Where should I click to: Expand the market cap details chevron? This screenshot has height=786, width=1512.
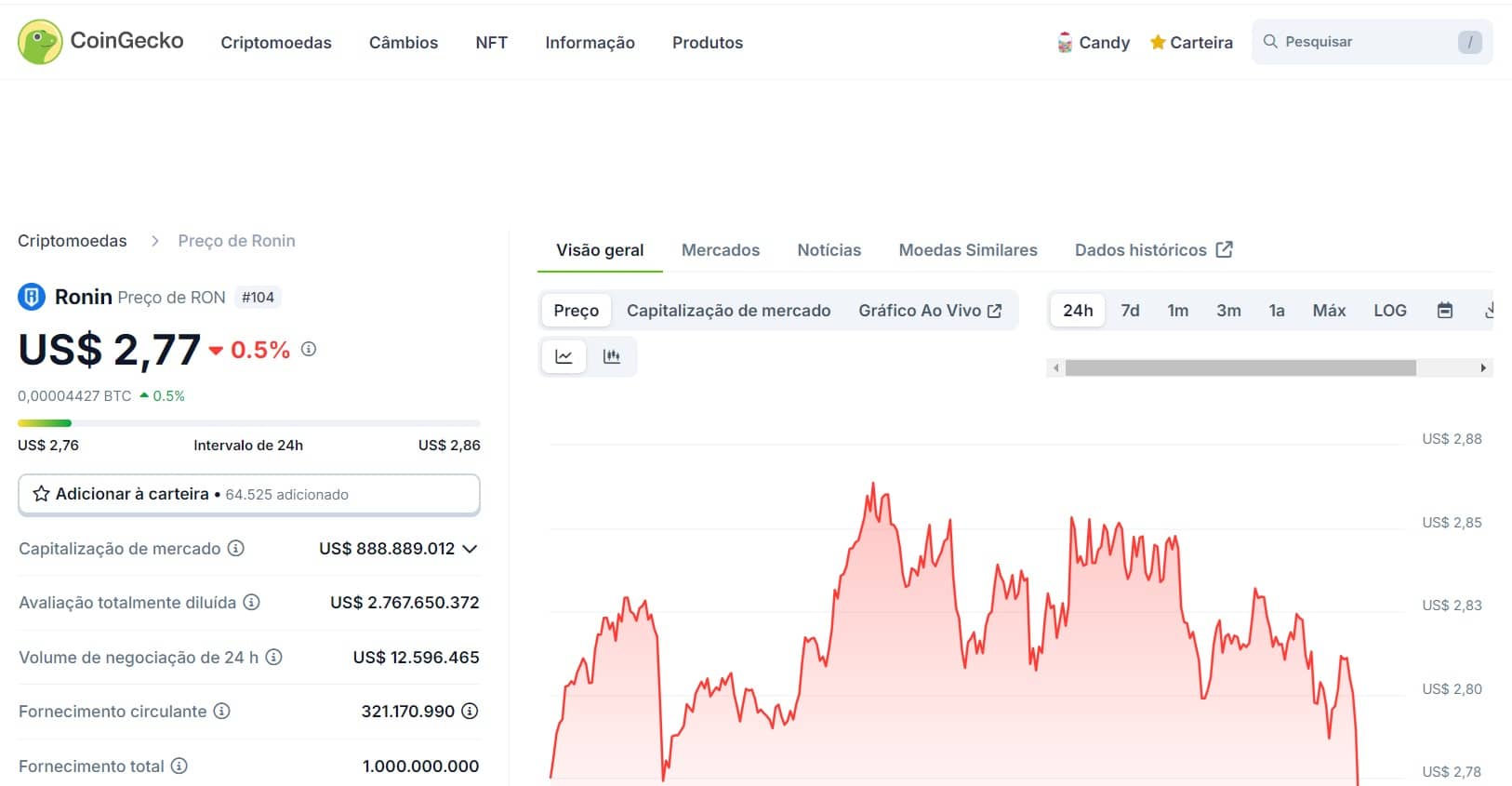coord(470,549)
